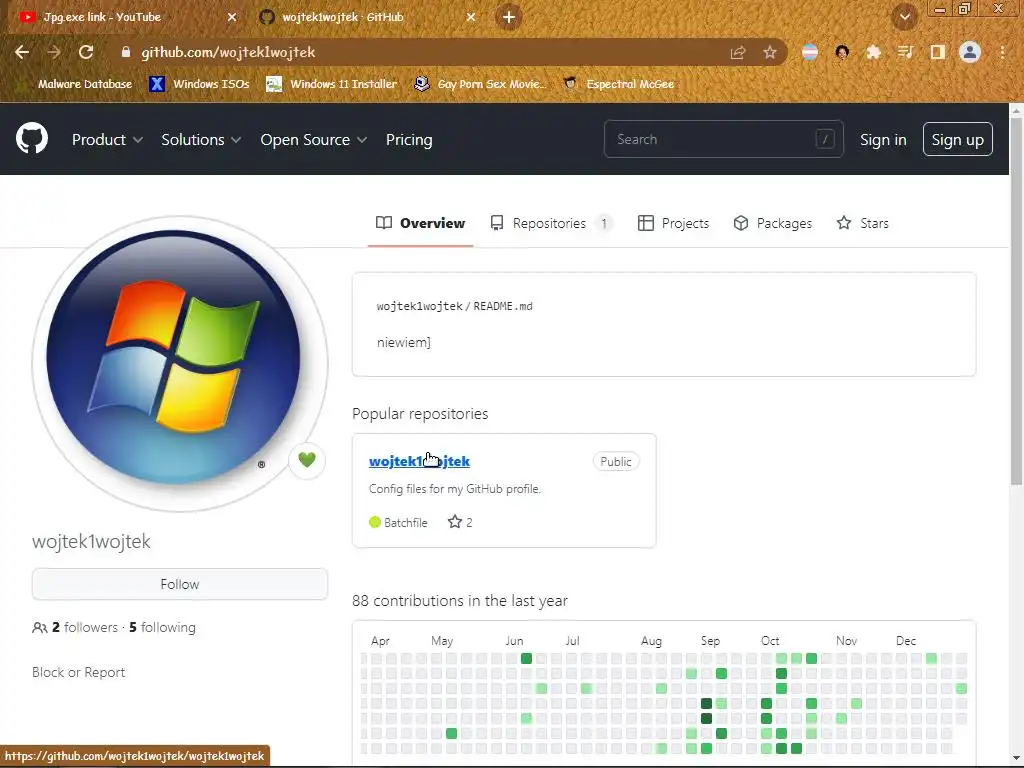Bookmark this page with the star icon
Screen dimensions: 1024x768
click(770, 52)
